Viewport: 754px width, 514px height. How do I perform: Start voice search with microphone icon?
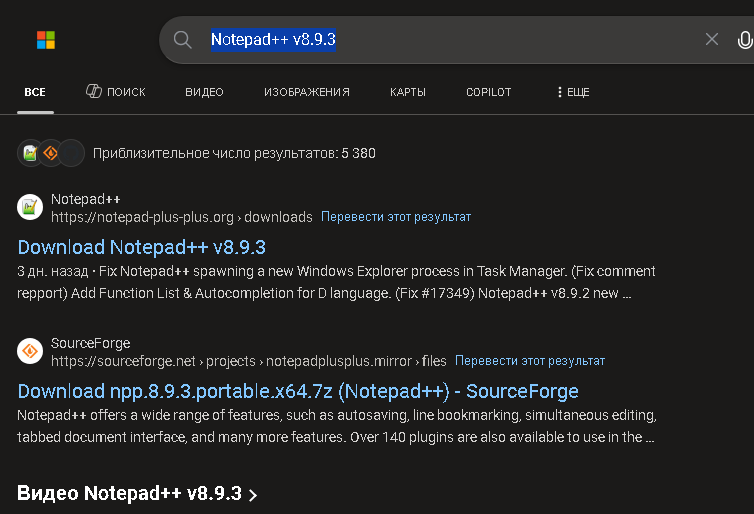745,40
